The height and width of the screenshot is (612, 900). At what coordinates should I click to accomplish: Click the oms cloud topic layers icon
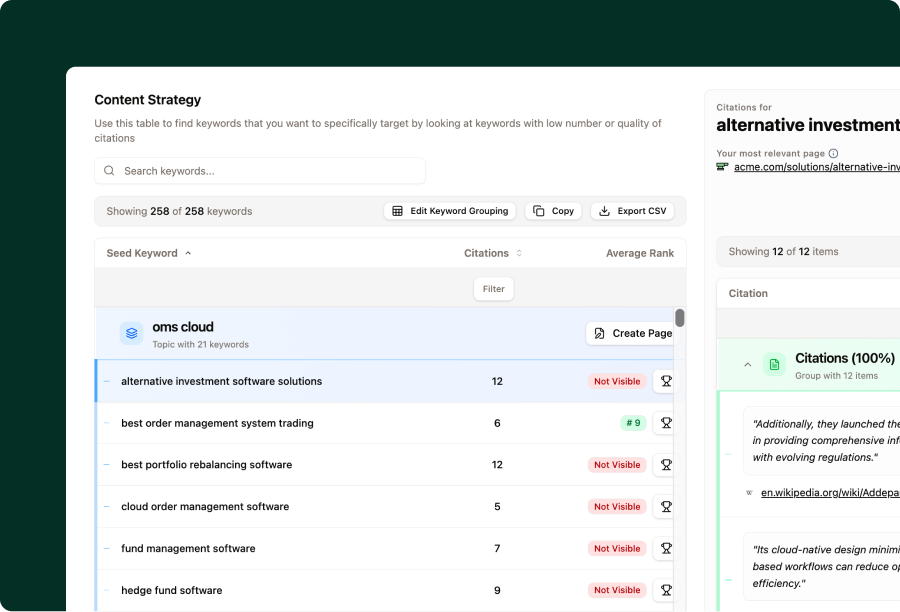coord(131,333)
